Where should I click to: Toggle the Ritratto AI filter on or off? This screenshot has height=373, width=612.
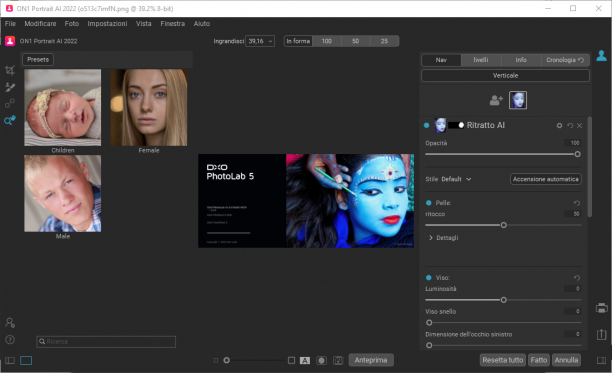coord(427,125)
